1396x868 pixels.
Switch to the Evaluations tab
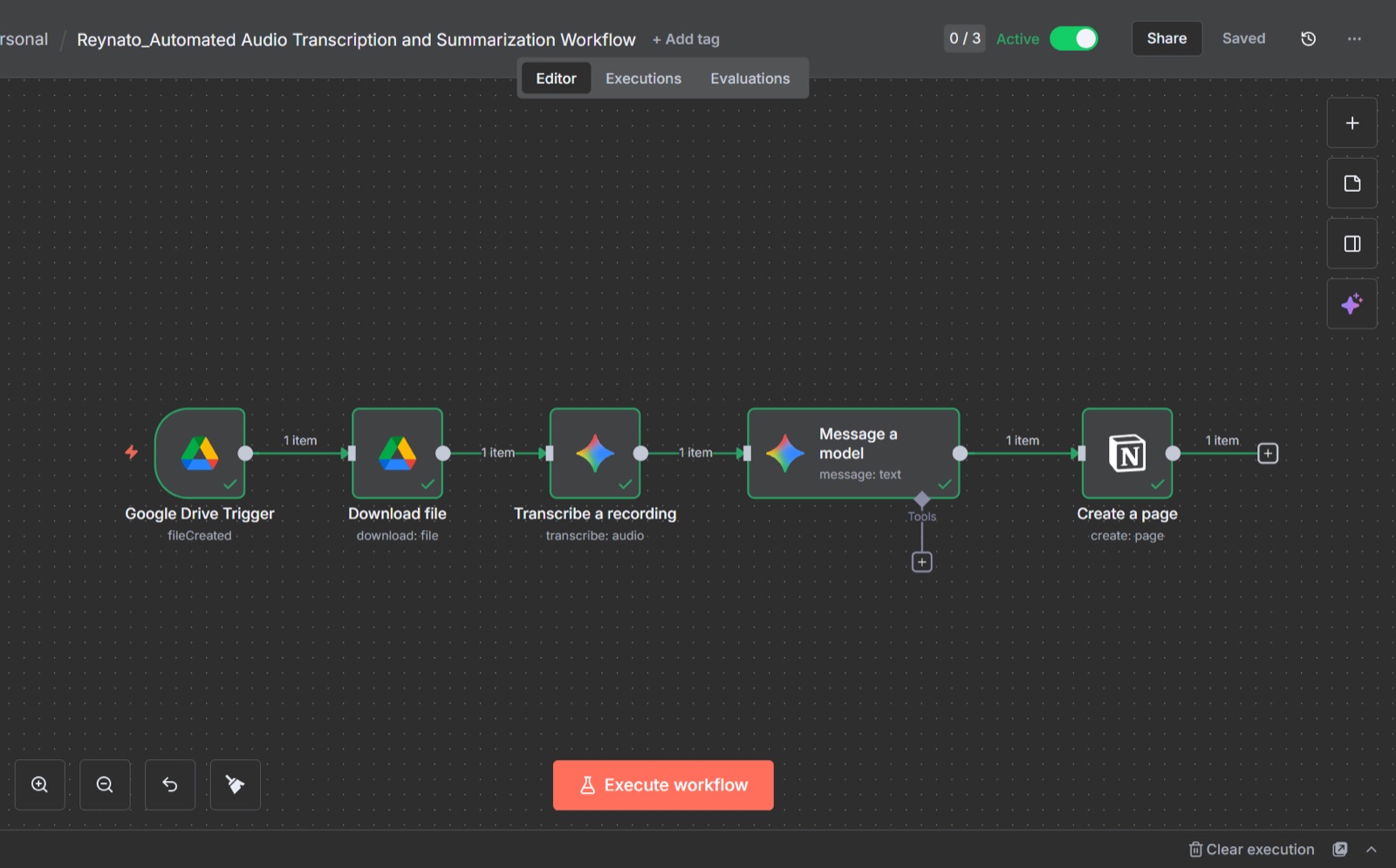[750, 79]
